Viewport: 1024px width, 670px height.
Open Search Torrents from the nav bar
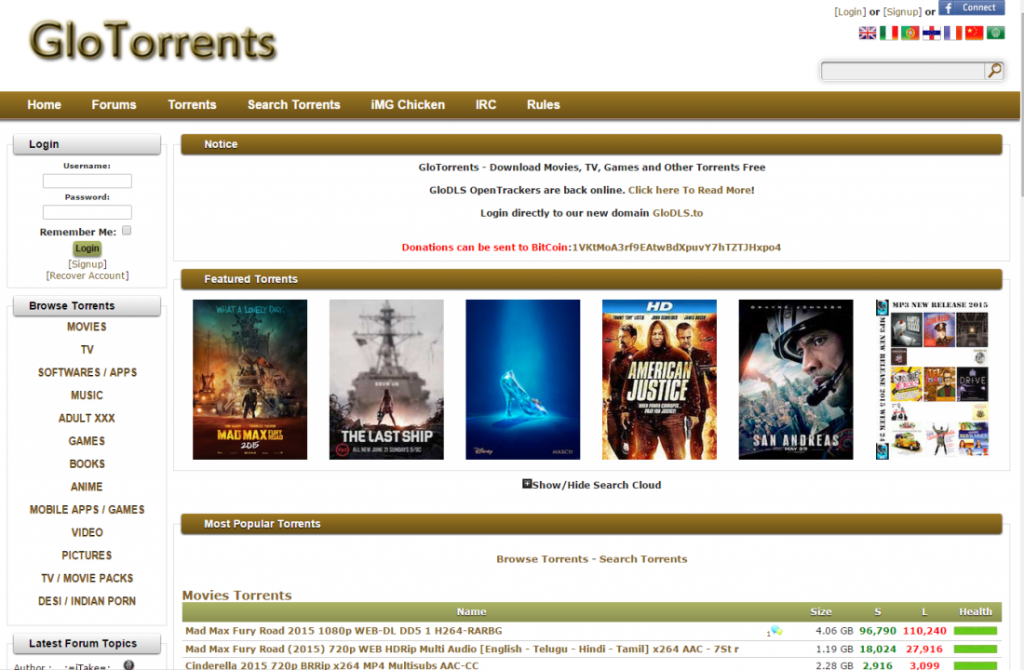pyautogui.click(x=294, y=105)
